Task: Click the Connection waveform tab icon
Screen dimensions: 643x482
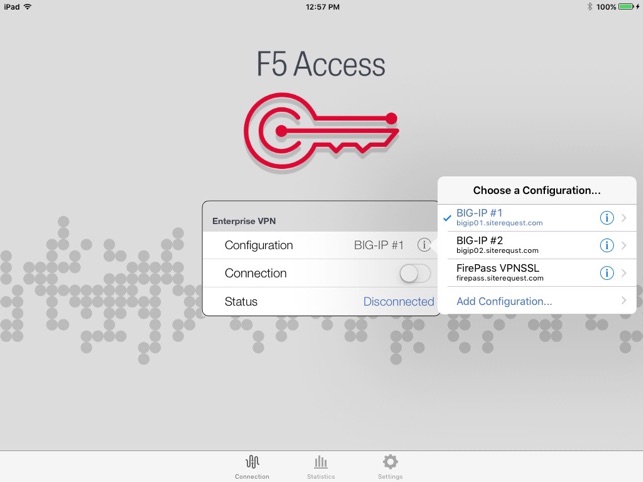Action: point(252,462)
